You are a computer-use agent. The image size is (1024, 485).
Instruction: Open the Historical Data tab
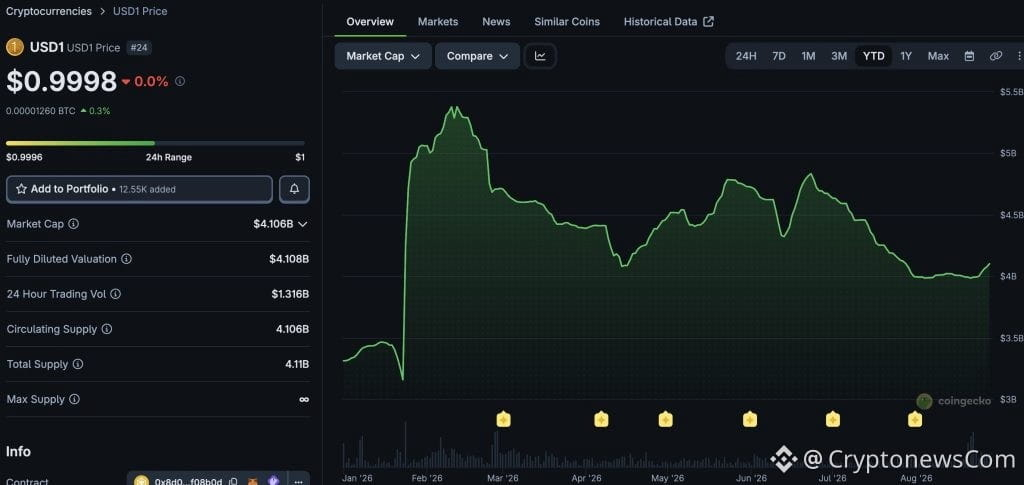pos(668,22)
